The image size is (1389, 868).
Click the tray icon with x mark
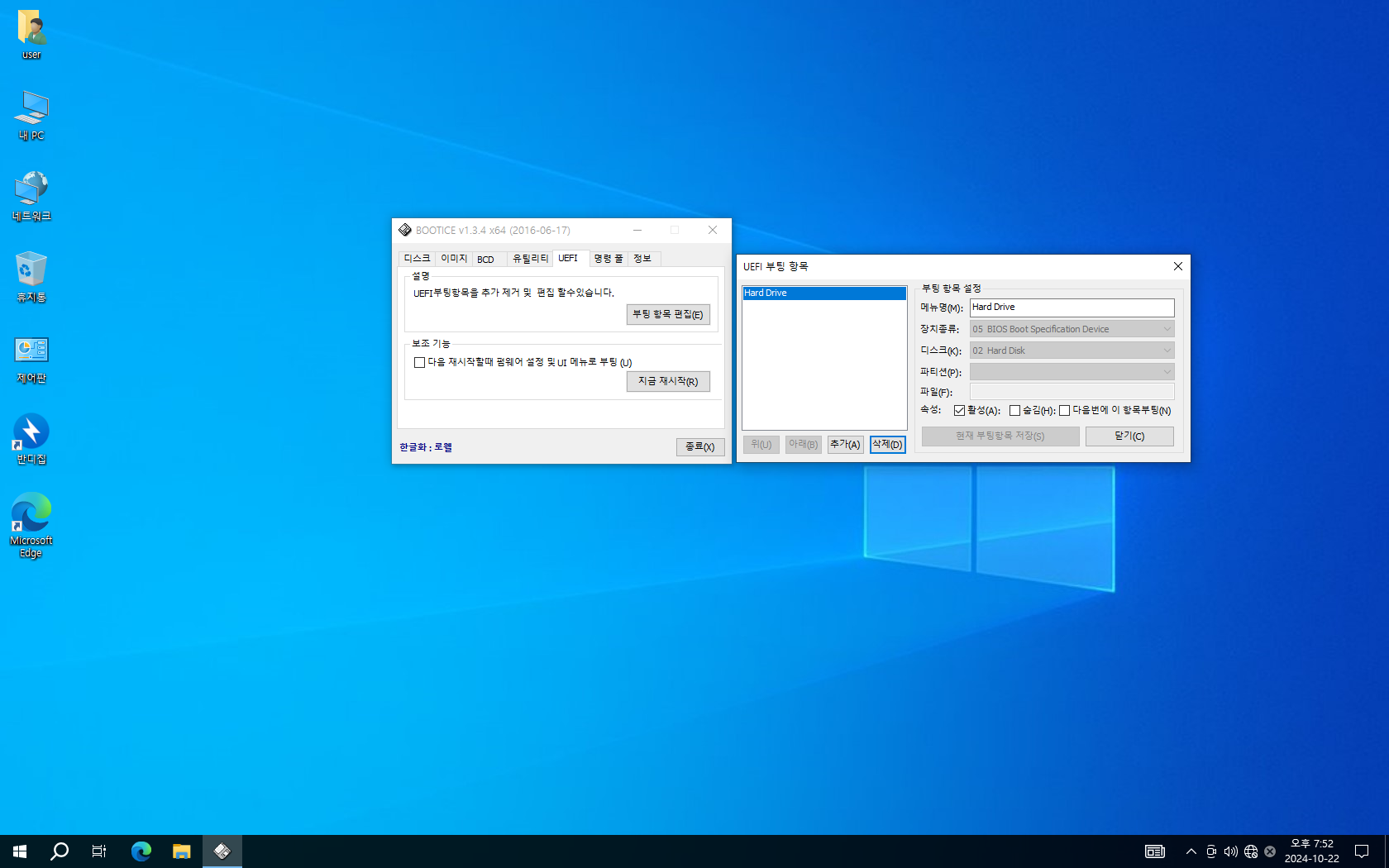click(1270, 851)
